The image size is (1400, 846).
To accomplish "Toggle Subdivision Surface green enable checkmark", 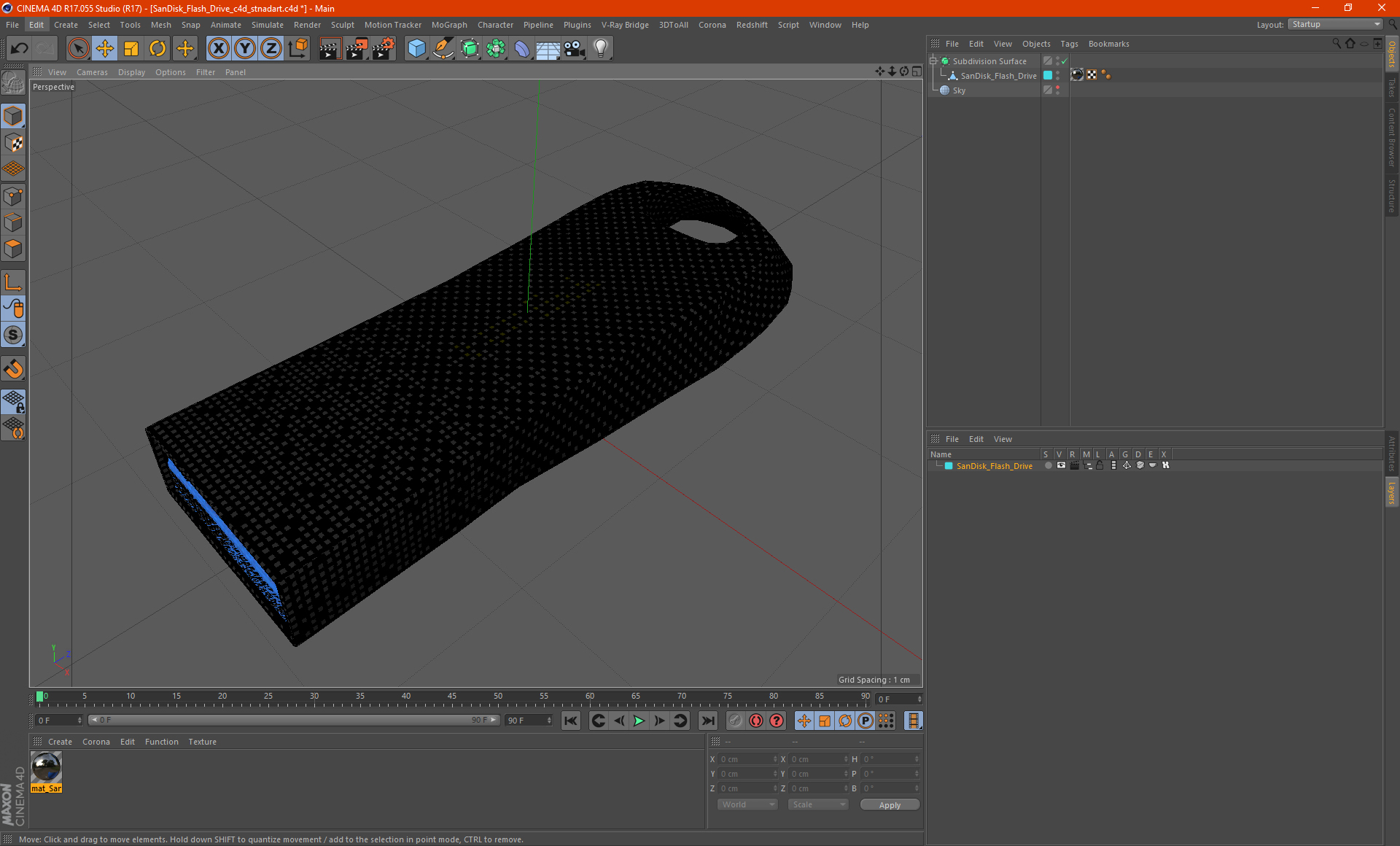I will point(1065,61).
